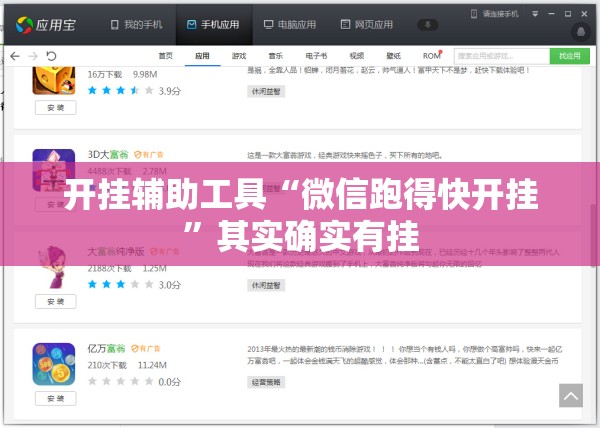Click the 亿万富翁 coins app icon
The image size is (600, 428).
coord(54,364)
